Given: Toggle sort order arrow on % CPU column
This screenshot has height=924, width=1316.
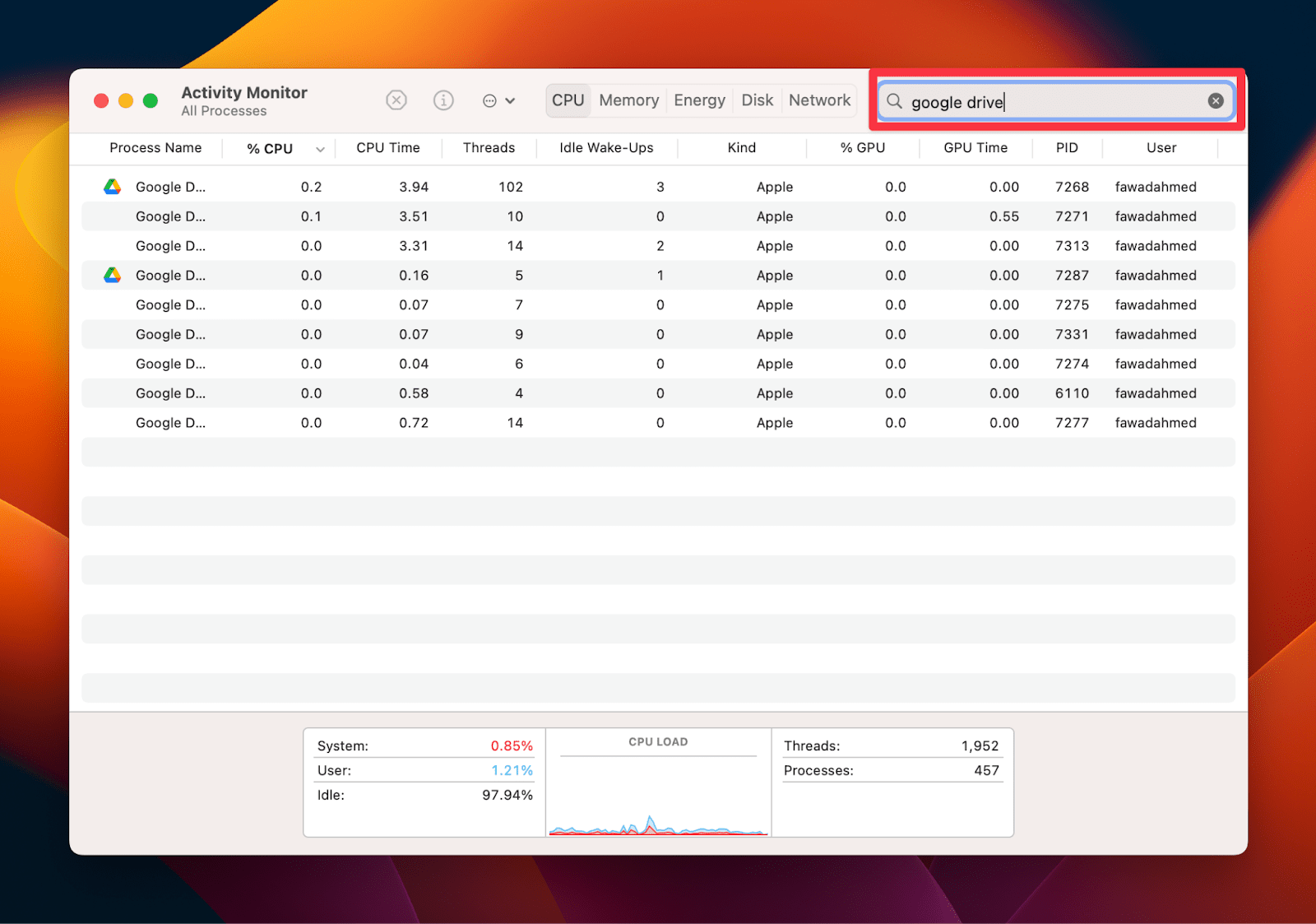Looking at the screenshot, I should [x=320, y=149].
